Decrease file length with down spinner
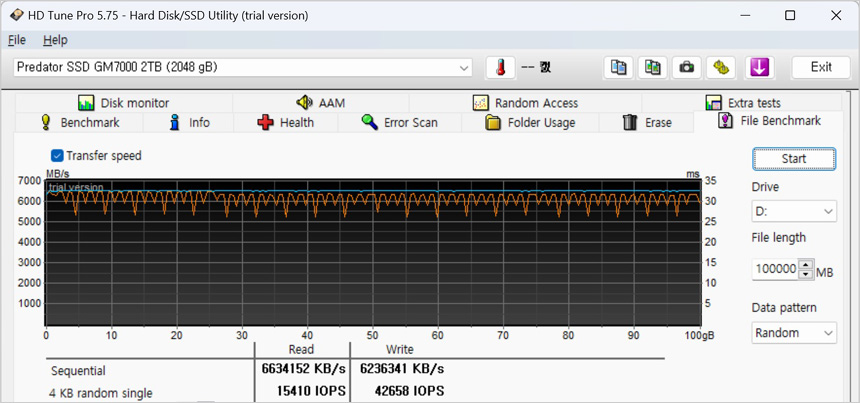Viewport: 860px width, 403px height. (x=805, y=274)
